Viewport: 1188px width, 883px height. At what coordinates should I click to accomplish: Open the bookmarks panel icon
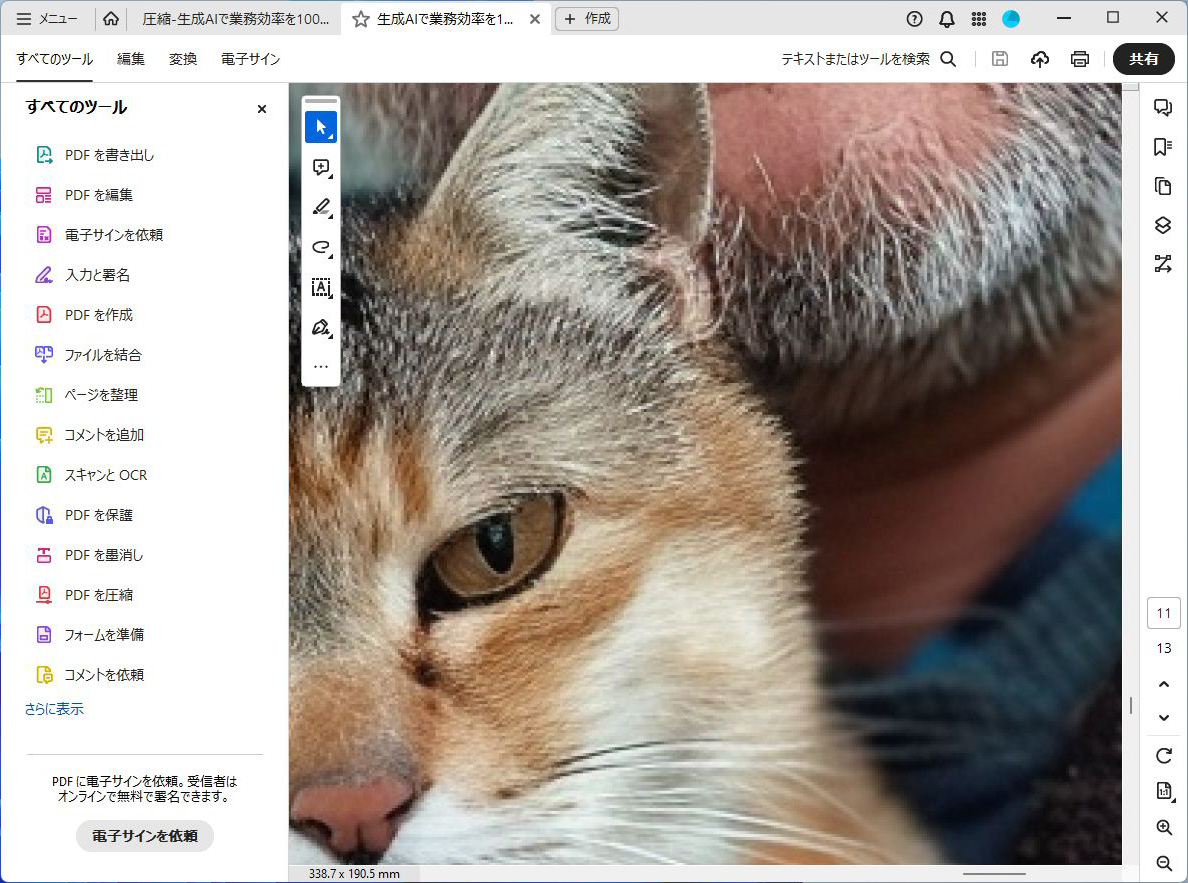[1162, 146]
